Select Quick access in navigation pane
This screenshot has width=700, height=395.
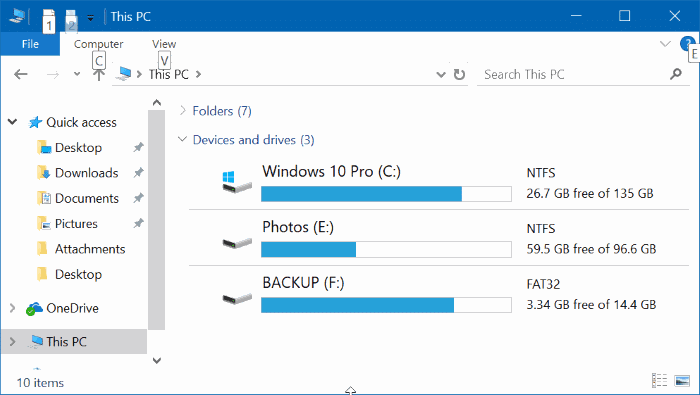(x=81, y=122)
